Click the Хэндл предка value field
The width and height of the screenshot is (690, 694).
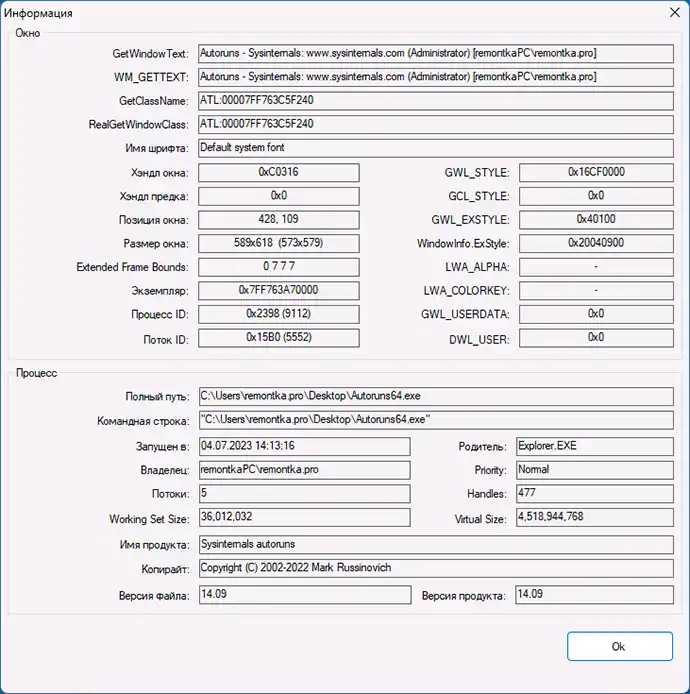[278, 196]
